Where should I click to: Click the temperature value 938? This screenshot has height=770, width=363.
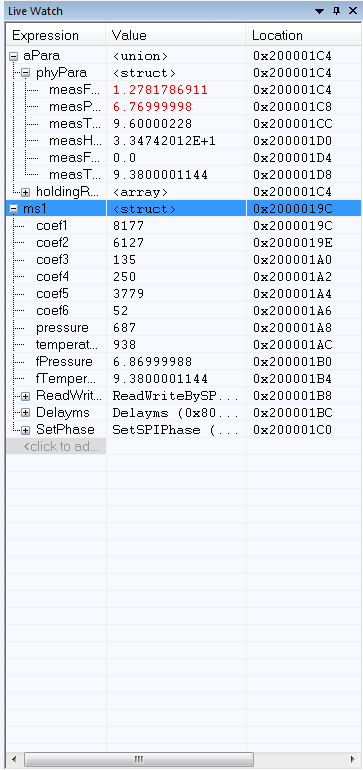click(x=124, y=345)
